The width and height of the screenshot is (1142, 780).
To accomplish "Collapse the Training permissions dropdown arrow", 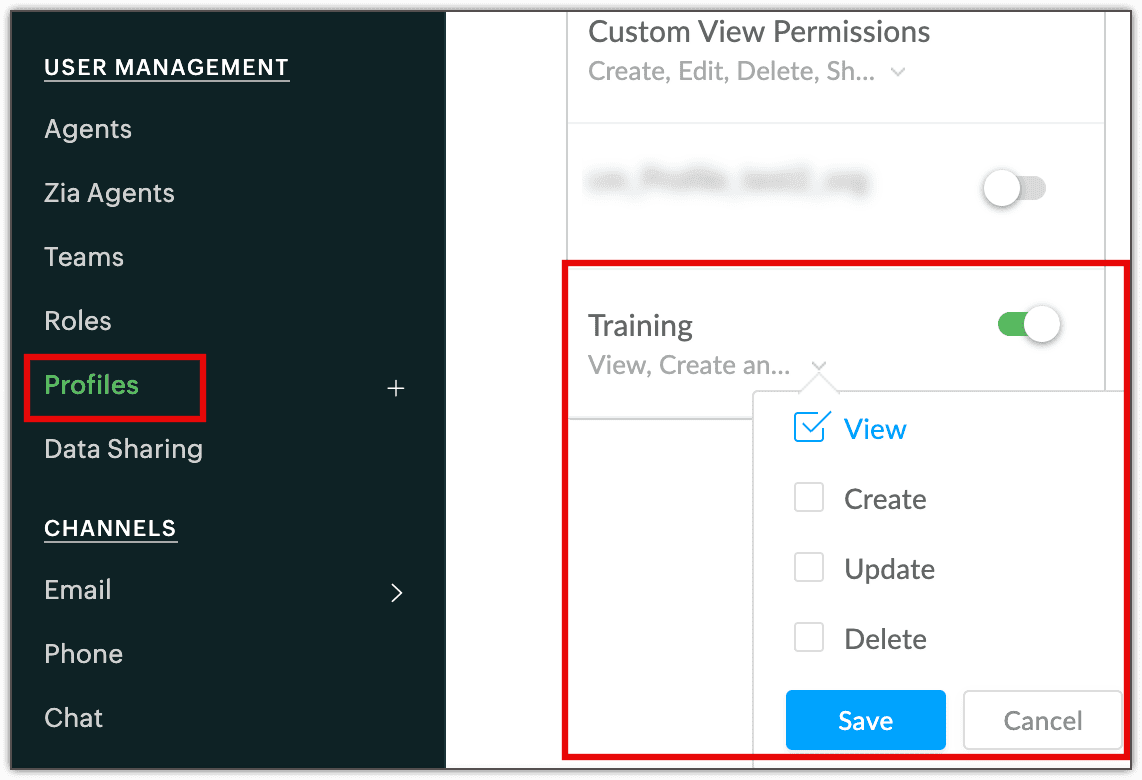I will point(819,366).
